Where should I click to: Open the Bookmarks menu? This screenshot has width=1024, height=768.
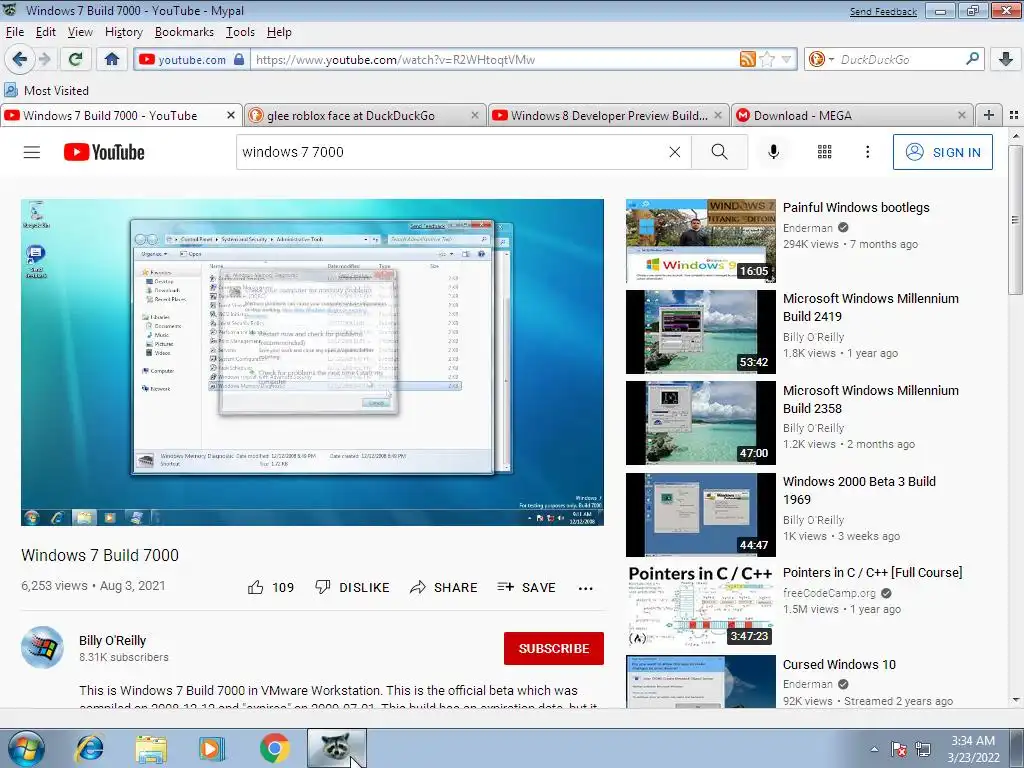[184, 32]
